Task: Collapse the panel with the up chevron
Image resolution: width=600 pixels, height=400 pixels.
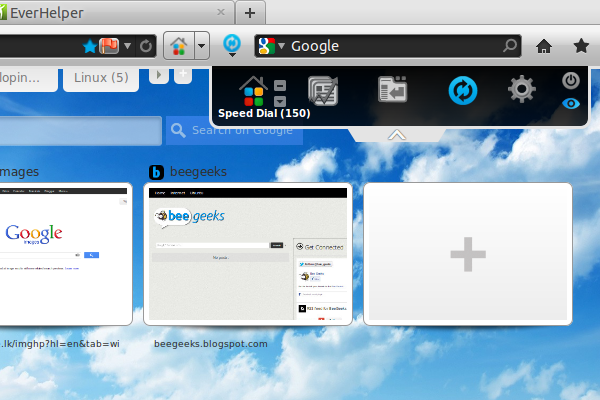Action: [x=396, y=135]
